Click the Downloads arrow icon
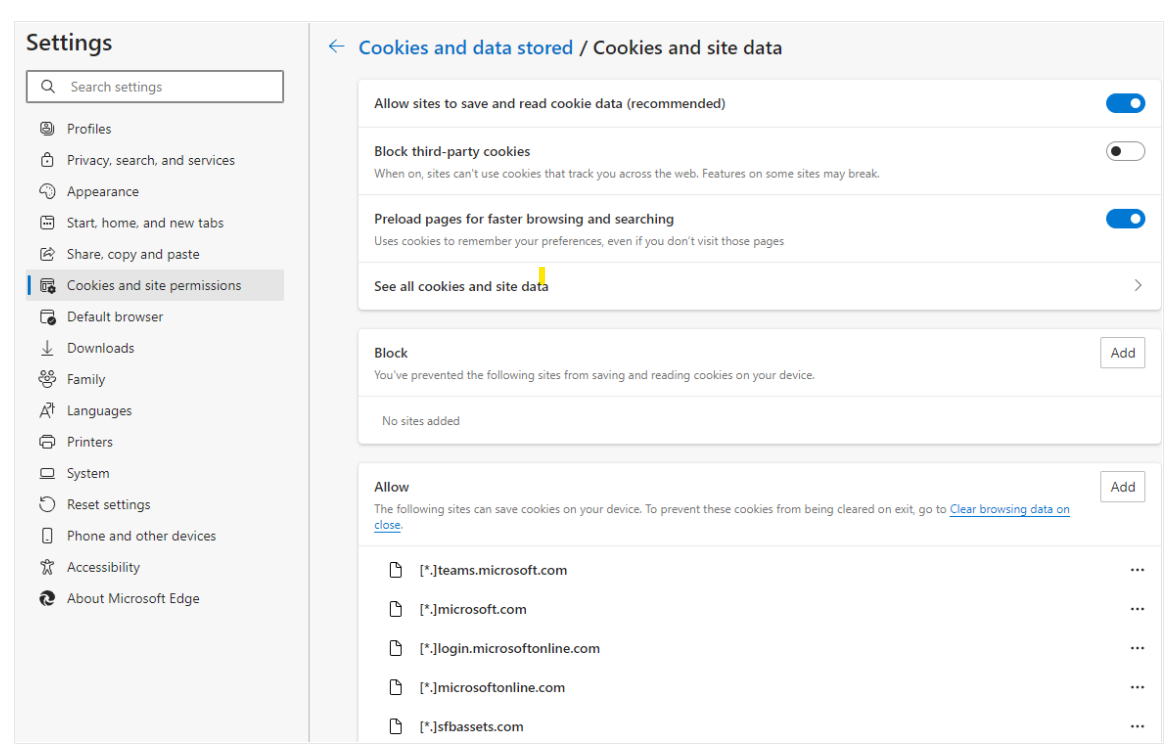Screen dimensions: 1171x748 coord(47,348)
